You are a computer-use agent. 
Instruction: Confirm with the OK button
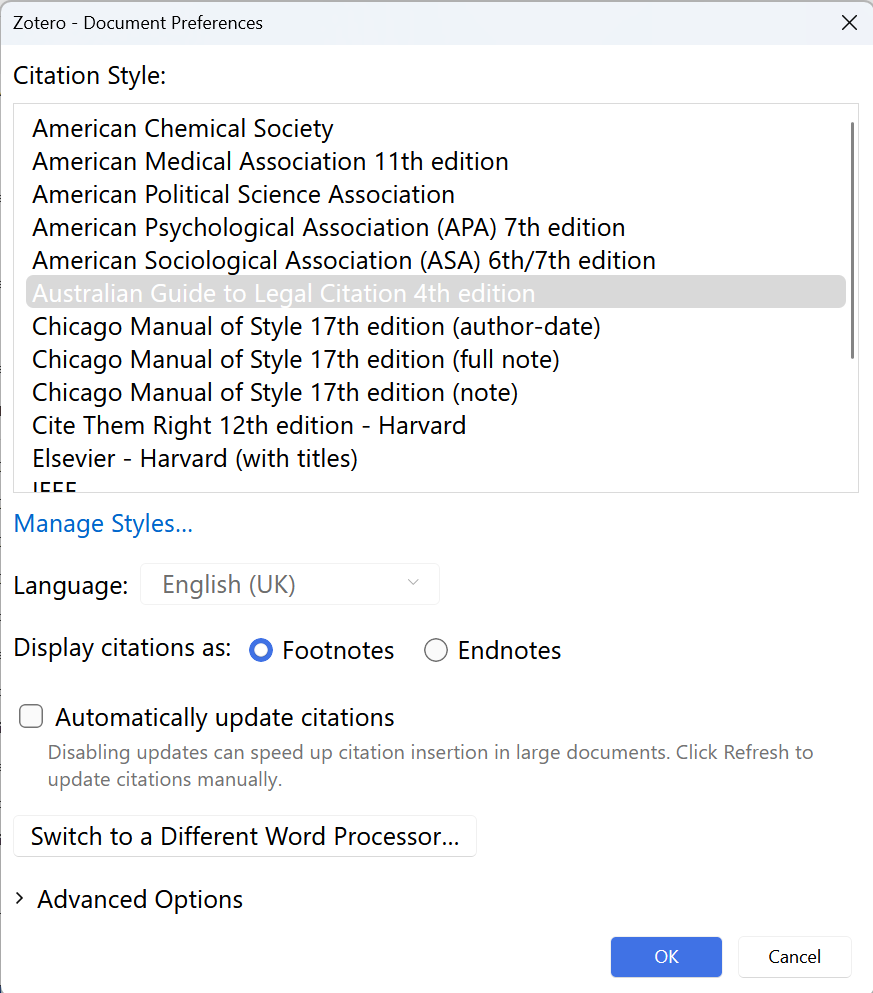click(x=666, y=956)
